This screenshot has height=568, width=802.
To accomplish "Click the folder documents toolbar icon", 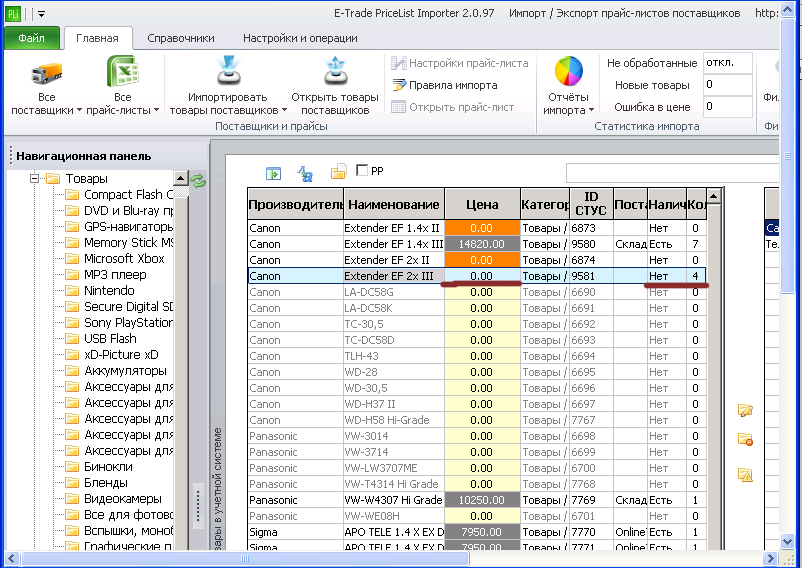I will click(x=338, y=172).
